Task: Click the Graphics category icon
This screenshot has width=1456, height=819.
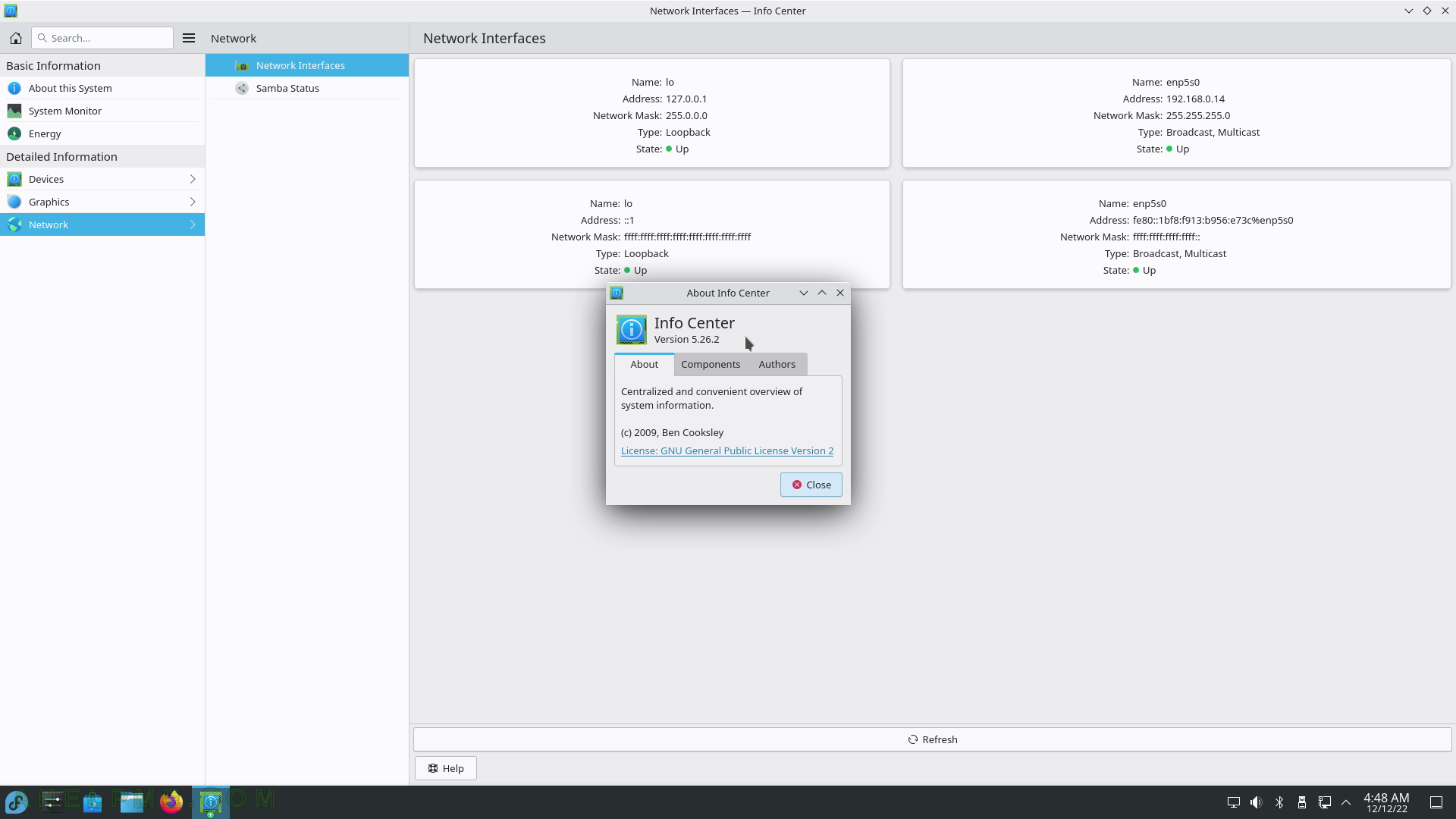Action: click(14, 202)
